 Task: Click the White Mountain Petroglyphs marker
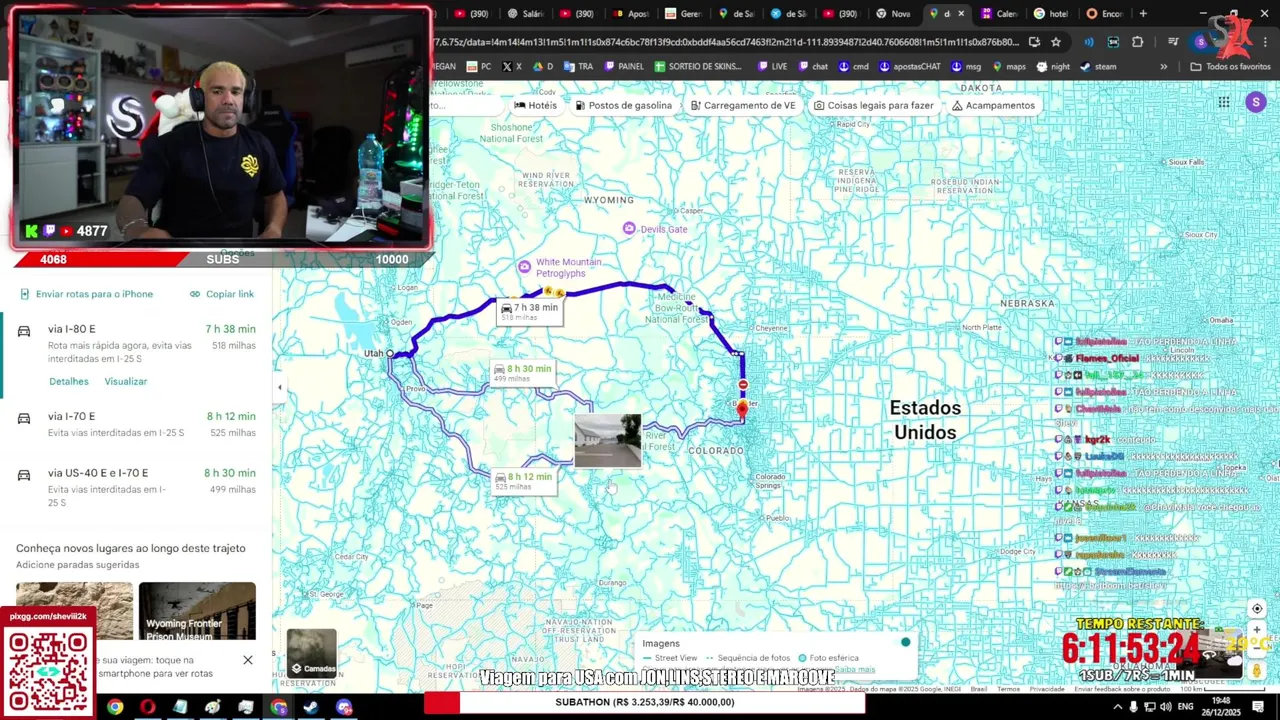point(524,266)
